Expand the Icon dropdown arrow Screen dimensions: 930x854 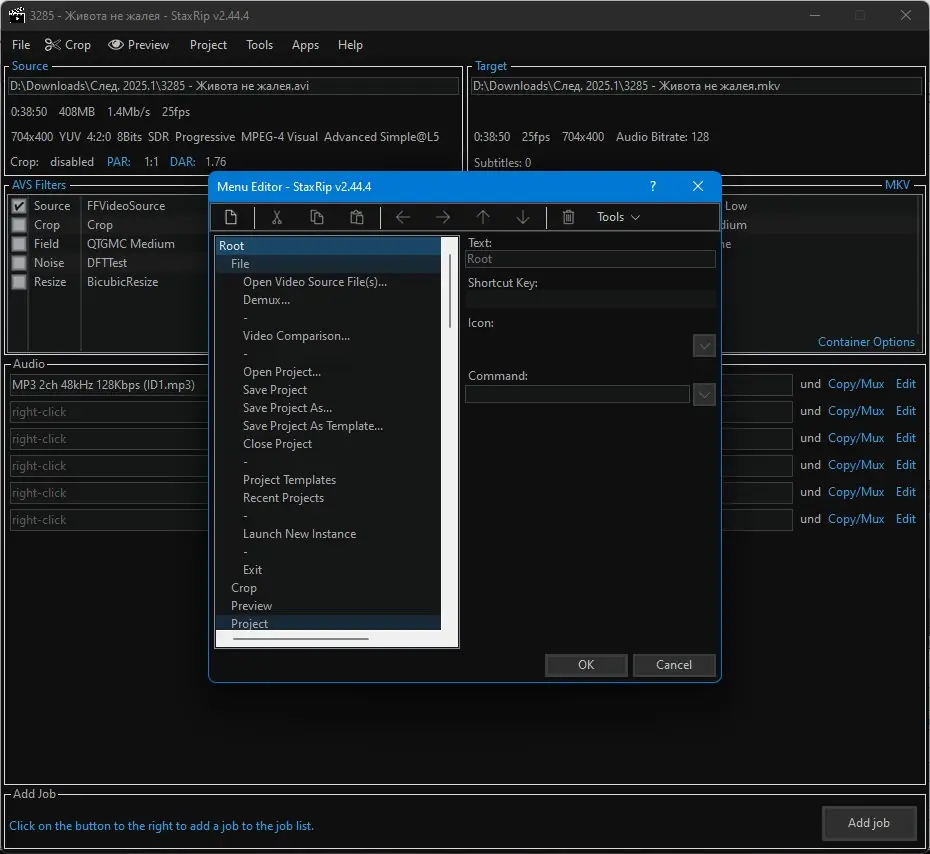[704, 346]
